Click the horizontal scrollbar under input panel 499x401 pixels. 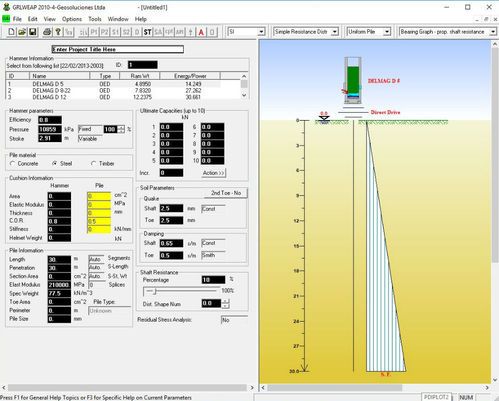[127, 388]
